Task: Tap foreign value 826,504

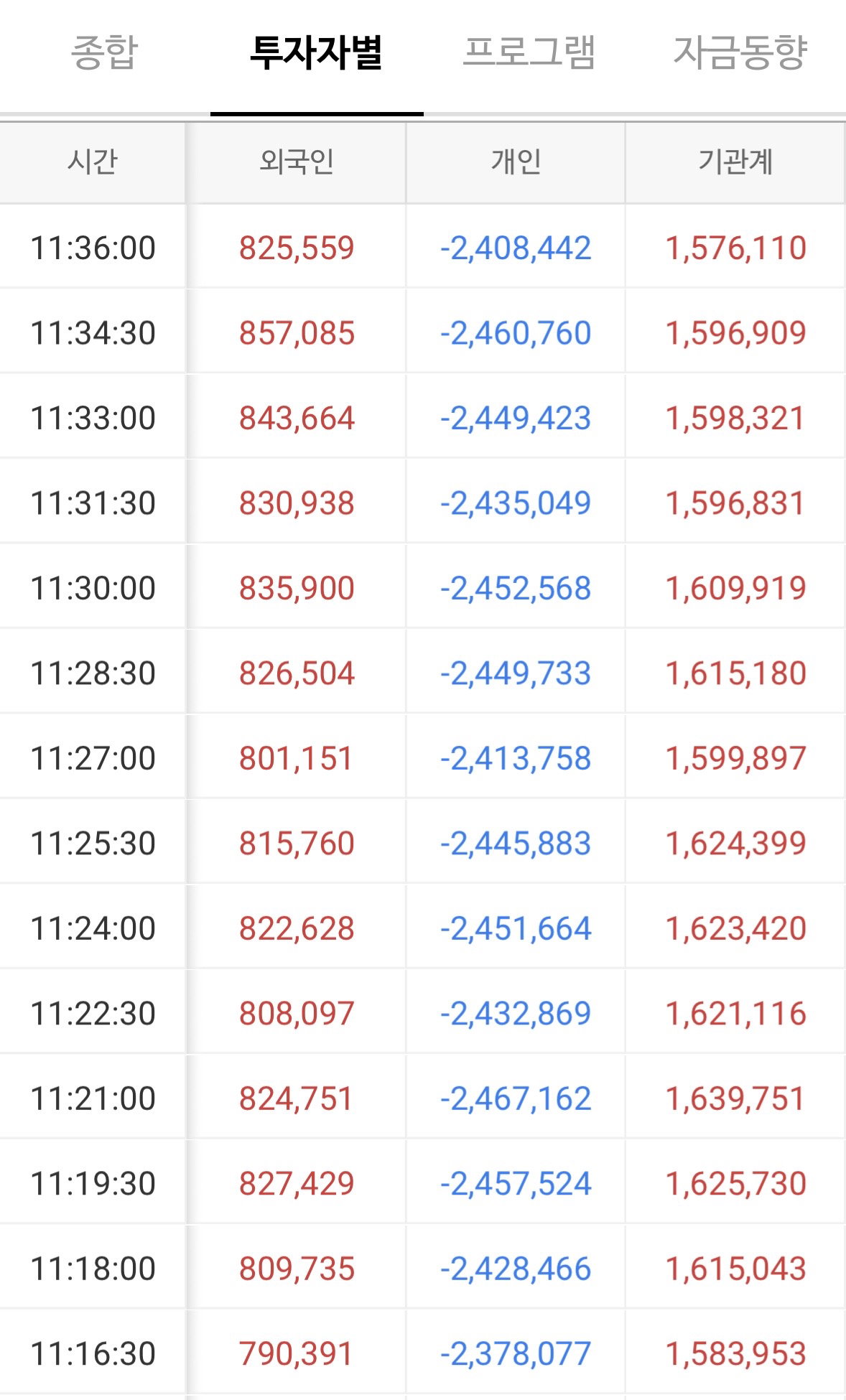Action: click(x=297, y=673)
